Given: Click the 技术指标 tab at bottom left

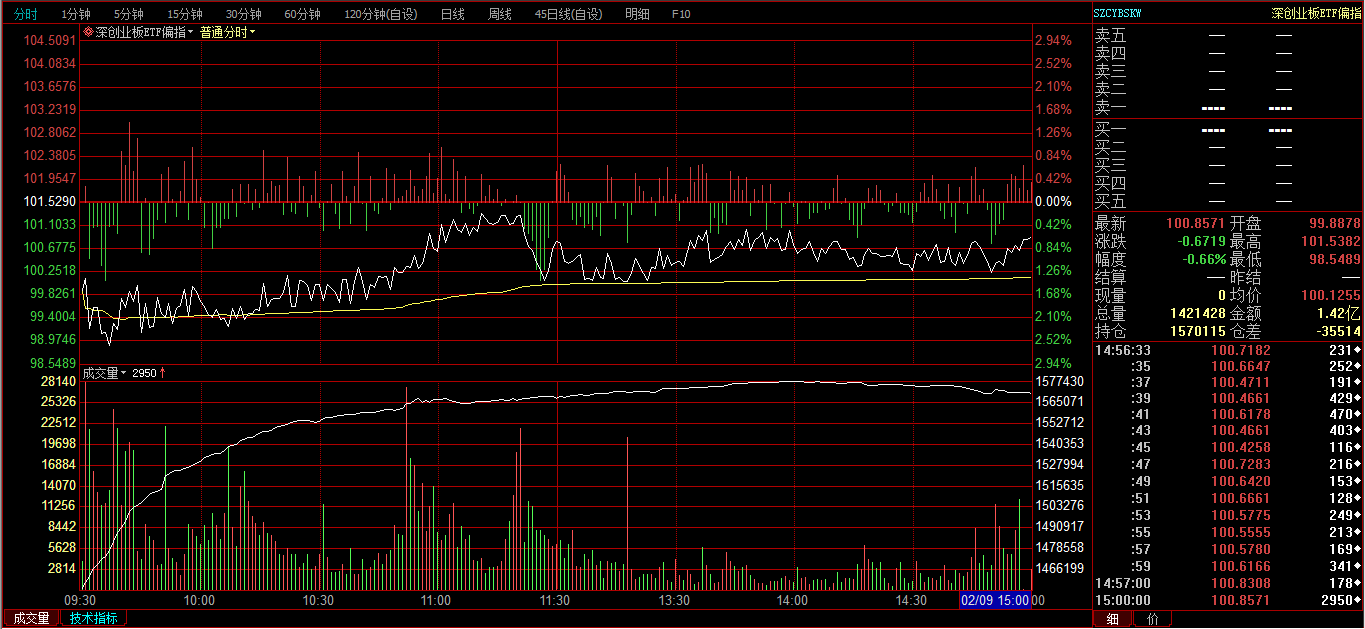Looking at the screenshot, I should tap(93, 618).
